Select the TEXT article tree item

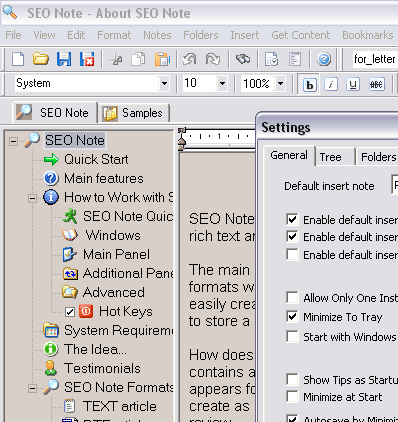pos(120,406)
